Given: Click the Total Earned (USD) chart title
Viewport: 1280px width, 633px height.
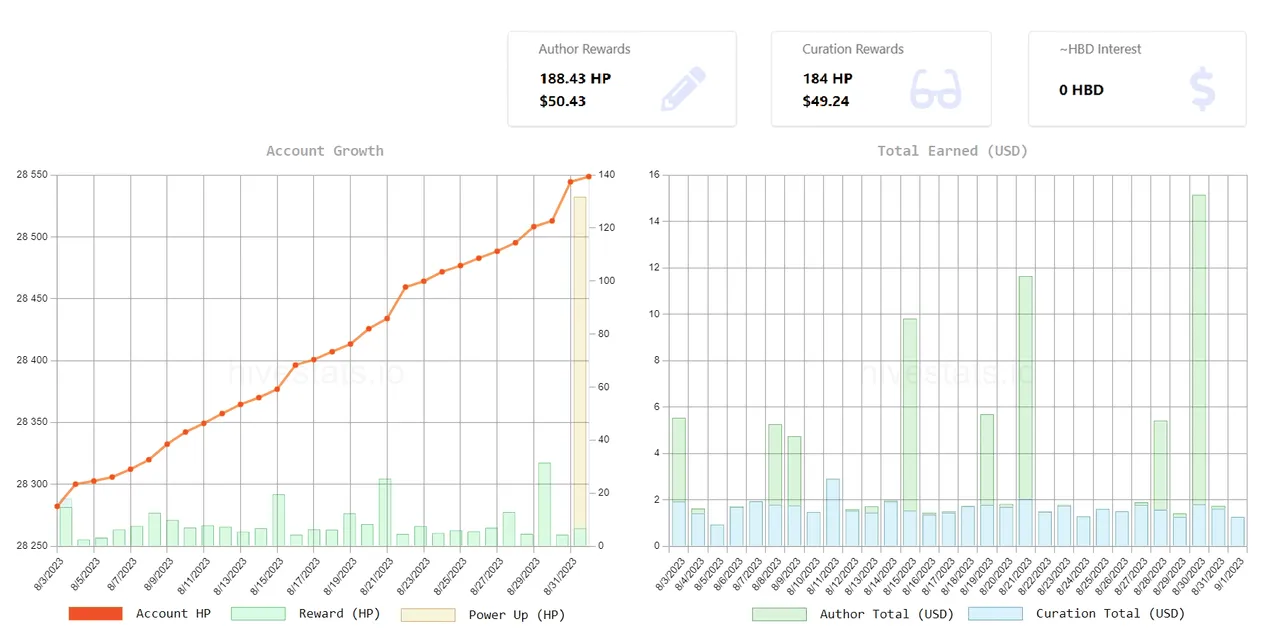Looking at the screenshot, I should tap(953, 151).
